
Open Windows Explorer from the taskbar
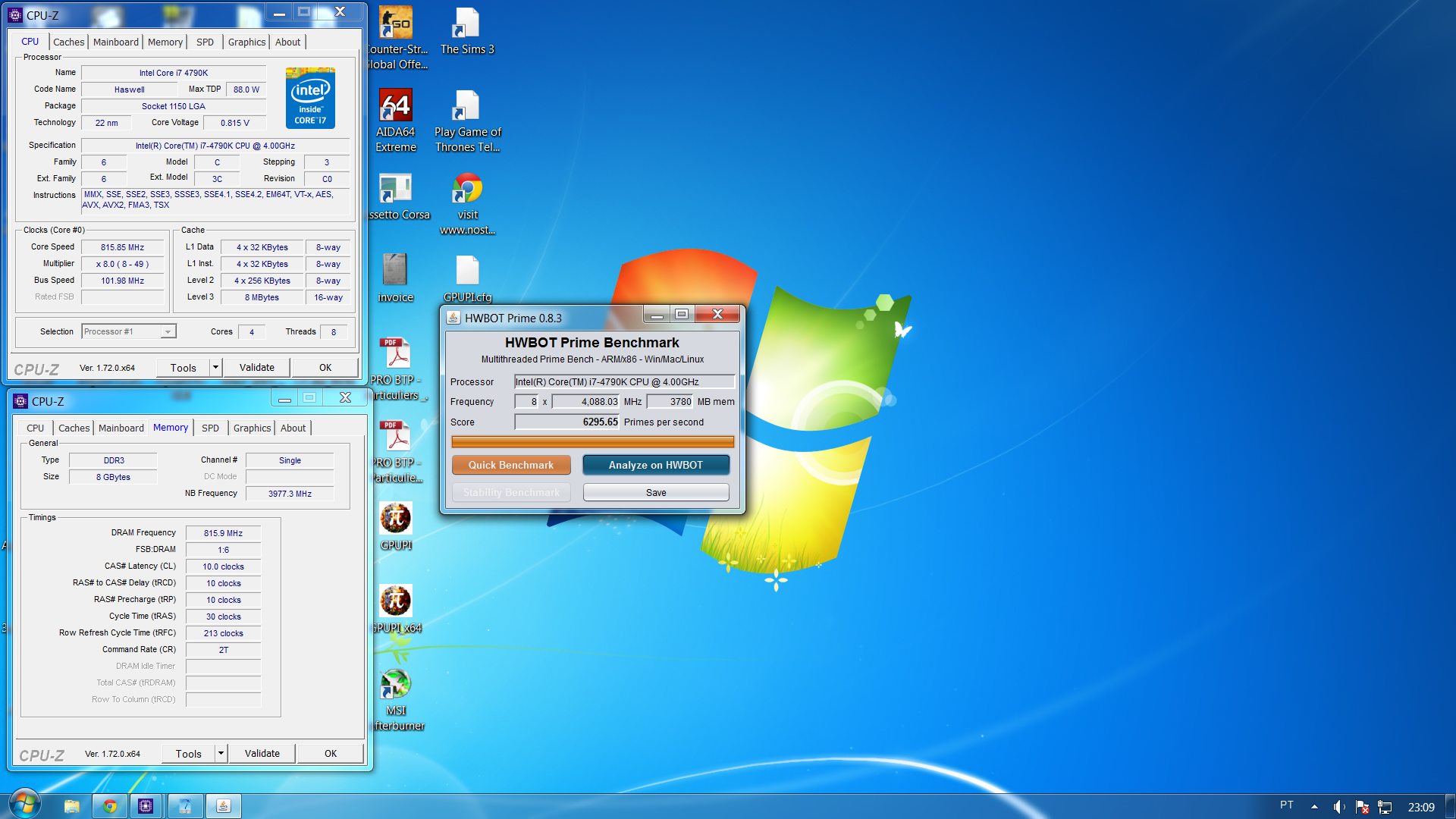[72, 806]
